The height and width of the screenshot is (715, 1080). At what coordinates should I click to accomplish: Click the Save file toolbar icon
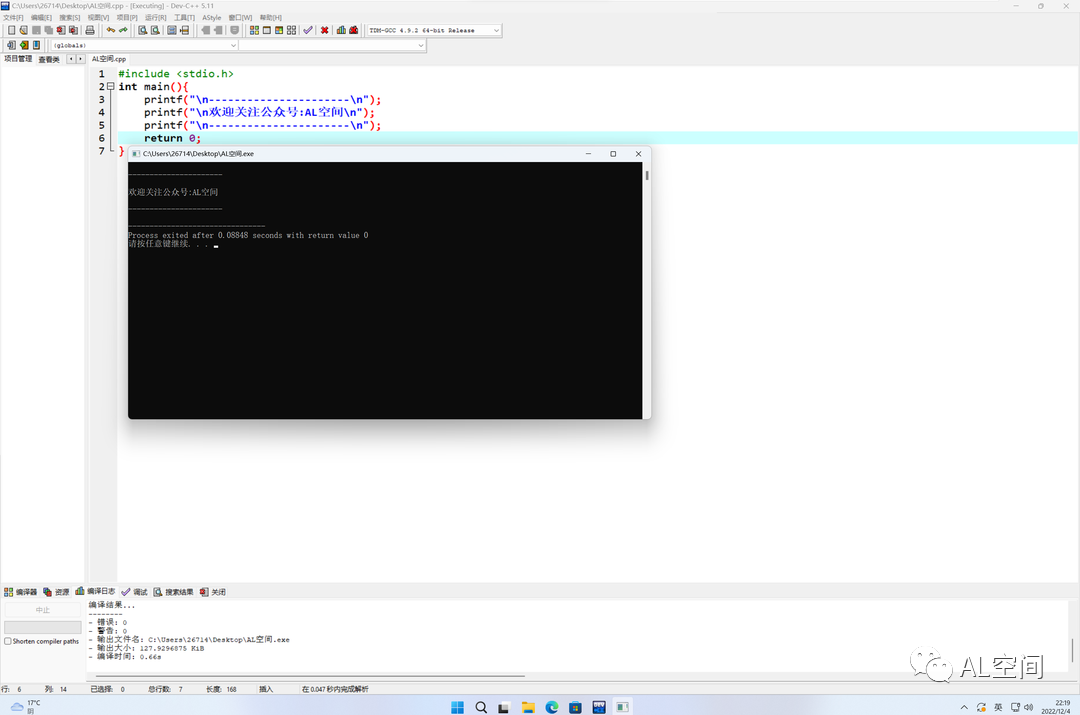pyautogui.click(x=36, y=30)
